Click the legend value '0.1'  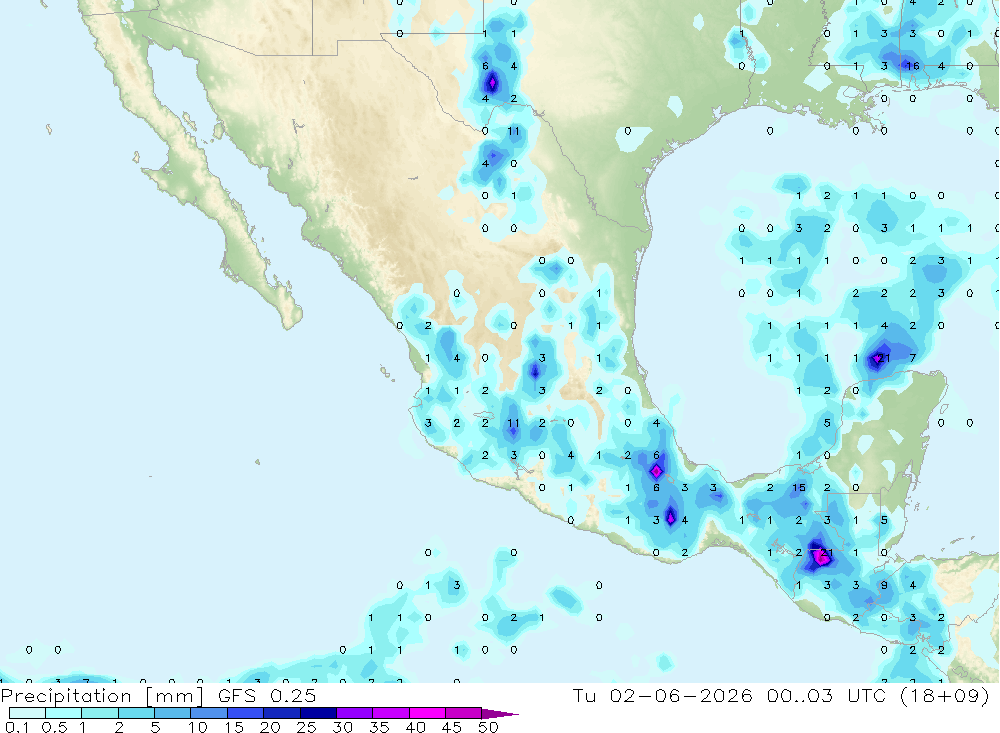click(x=17, y=727)
